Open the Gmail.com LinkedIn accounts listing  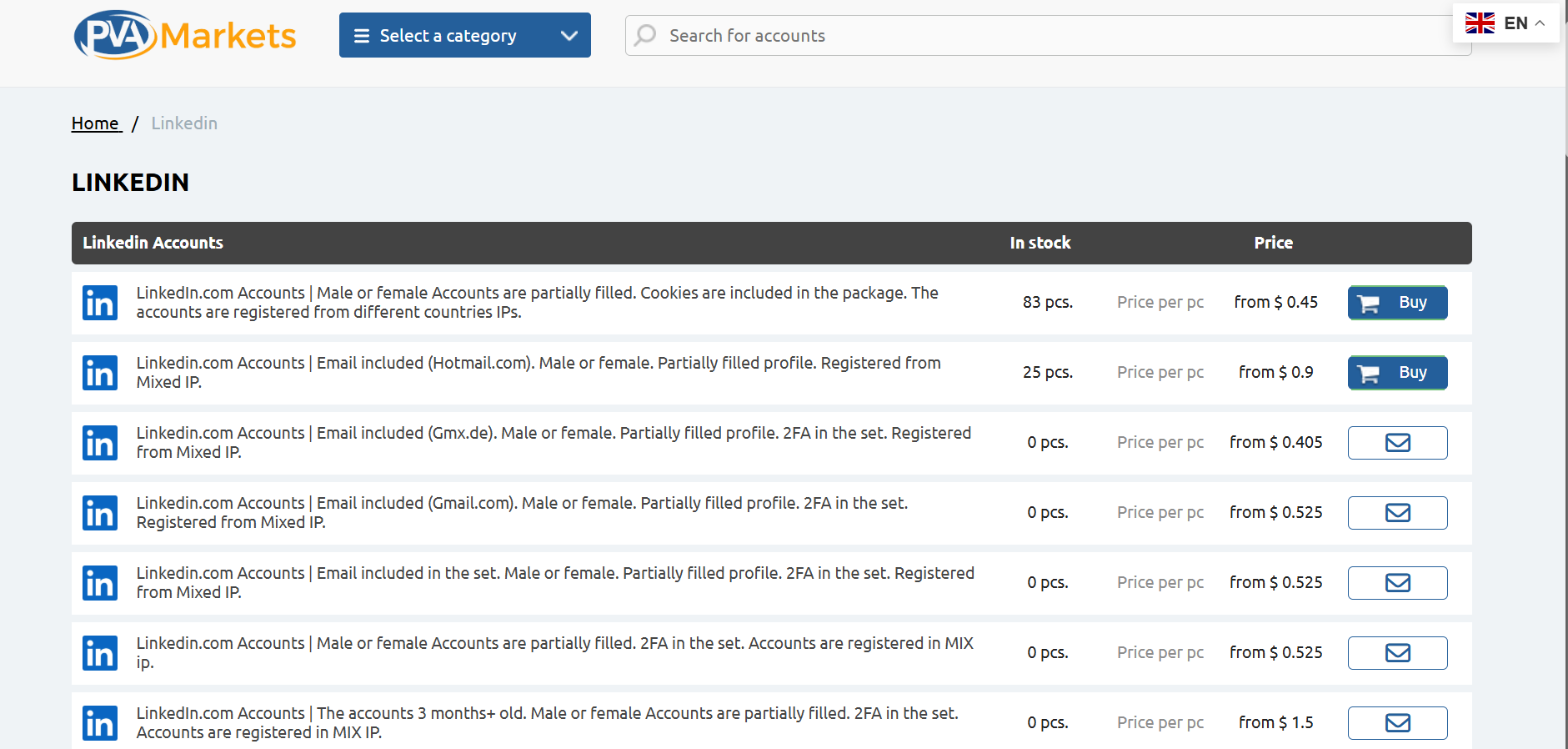pyautogui.click(x=522, y=513)
